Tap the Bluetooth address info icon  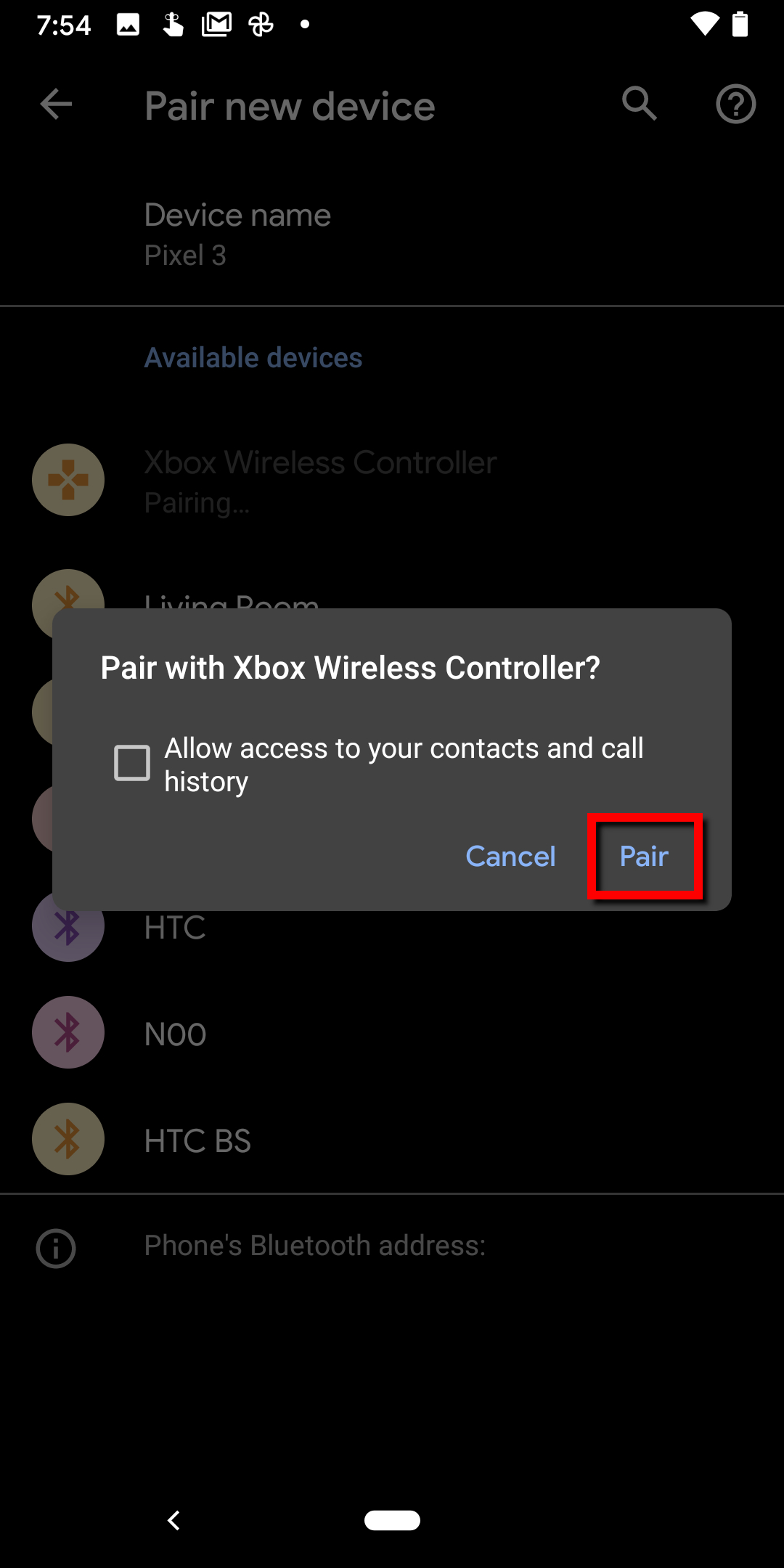(x=56, y=1248)
